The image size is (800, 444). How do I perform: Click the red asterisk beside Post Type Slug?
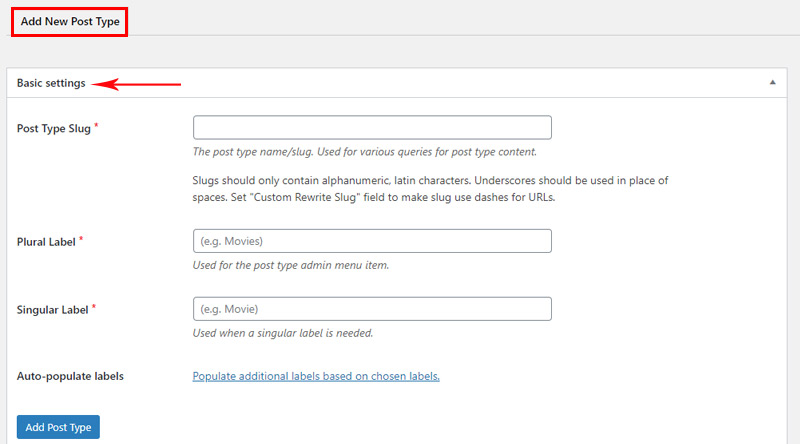pyautogui.click(x=96, y=126)
